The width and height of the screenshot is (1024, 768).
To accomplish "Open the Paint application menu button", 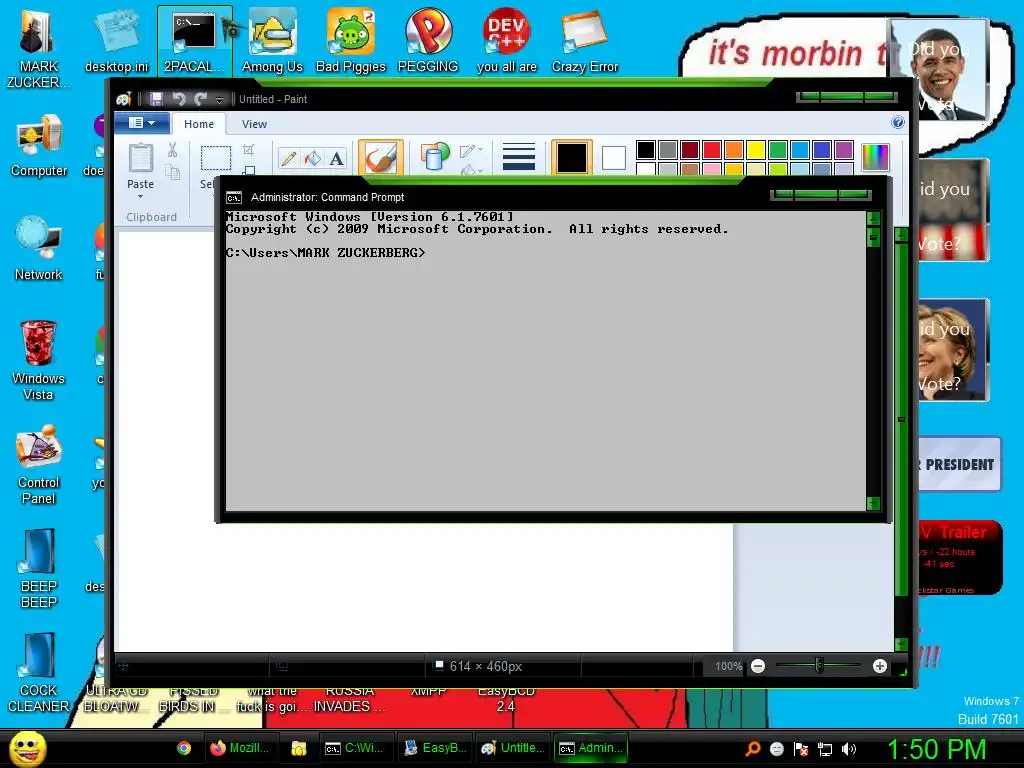I will click(x=142, y=123).
